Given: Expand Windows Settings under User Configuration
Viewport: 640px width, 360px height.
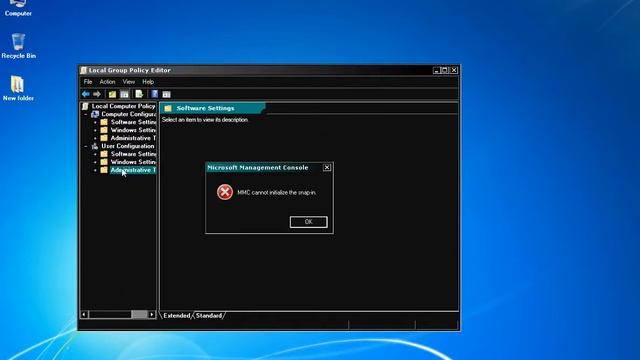Looking at the screenshot, I should 96,162.
